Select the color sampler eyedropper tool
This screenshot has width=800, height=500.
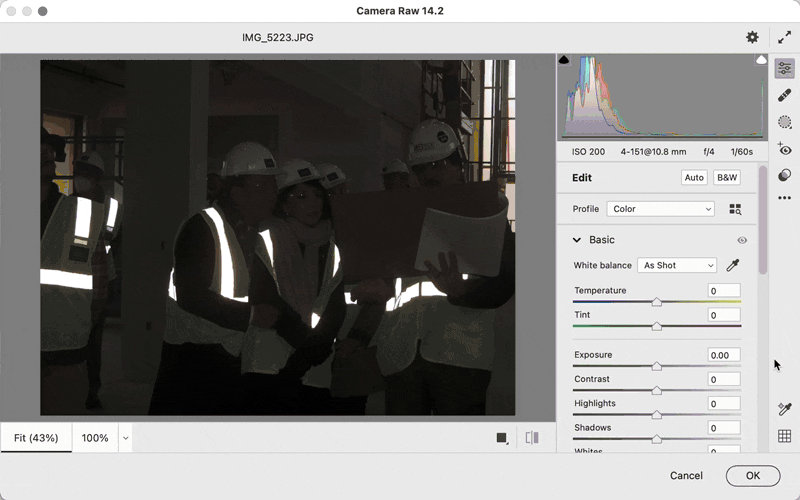785,409
